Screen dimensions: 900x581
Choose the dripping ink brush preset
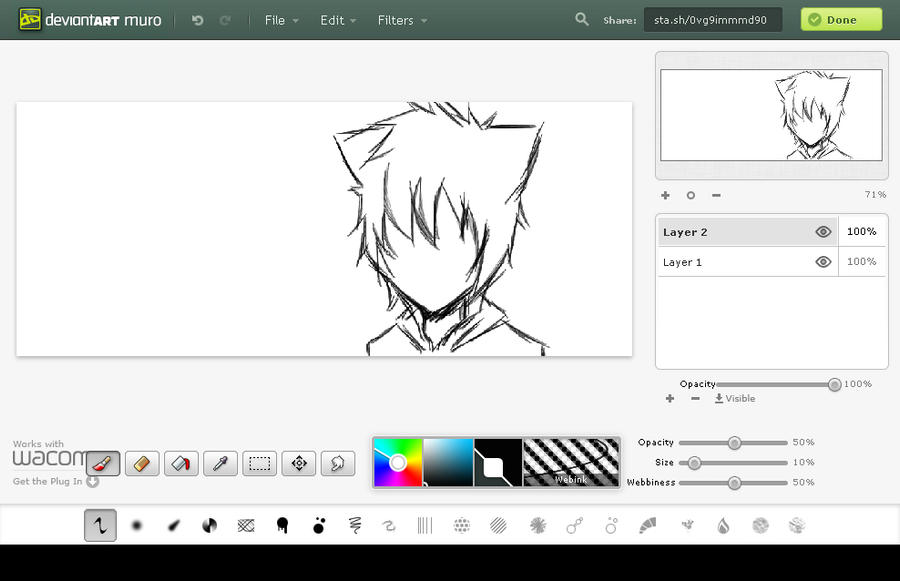[x=283, y=525]
